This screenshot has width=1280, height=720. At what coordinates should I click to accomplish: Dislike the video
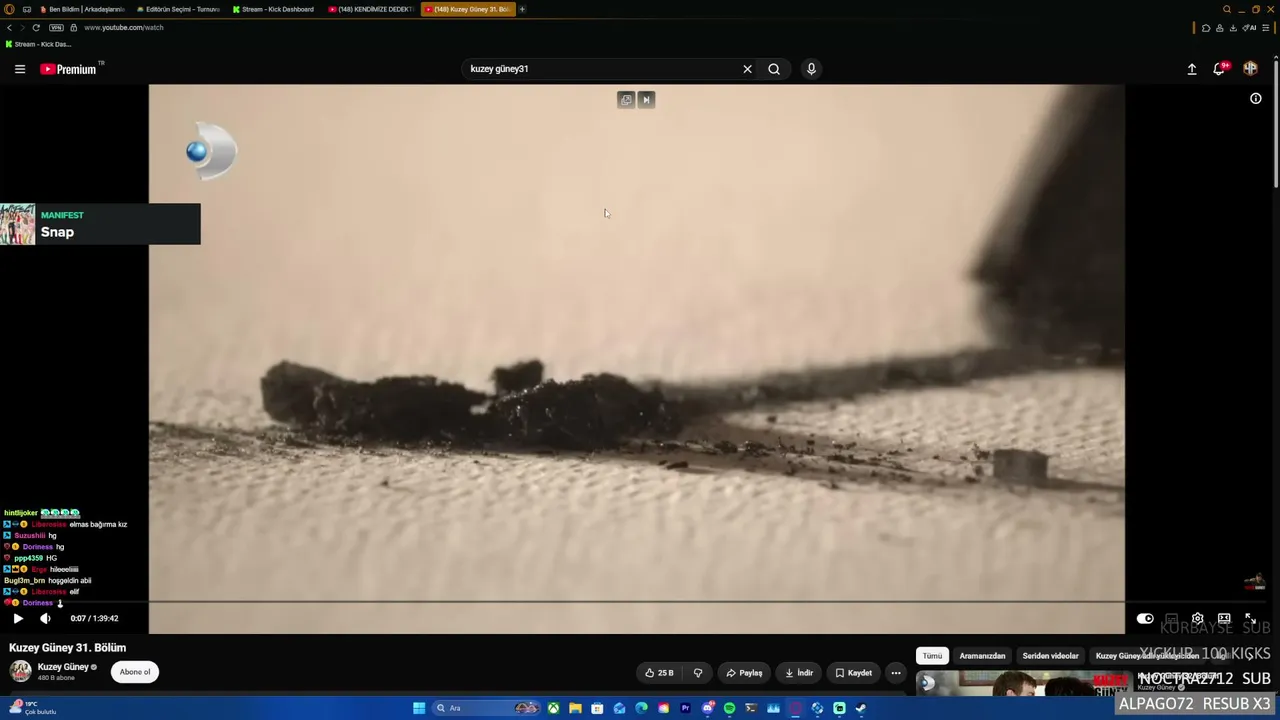click(x=698, y=673)
